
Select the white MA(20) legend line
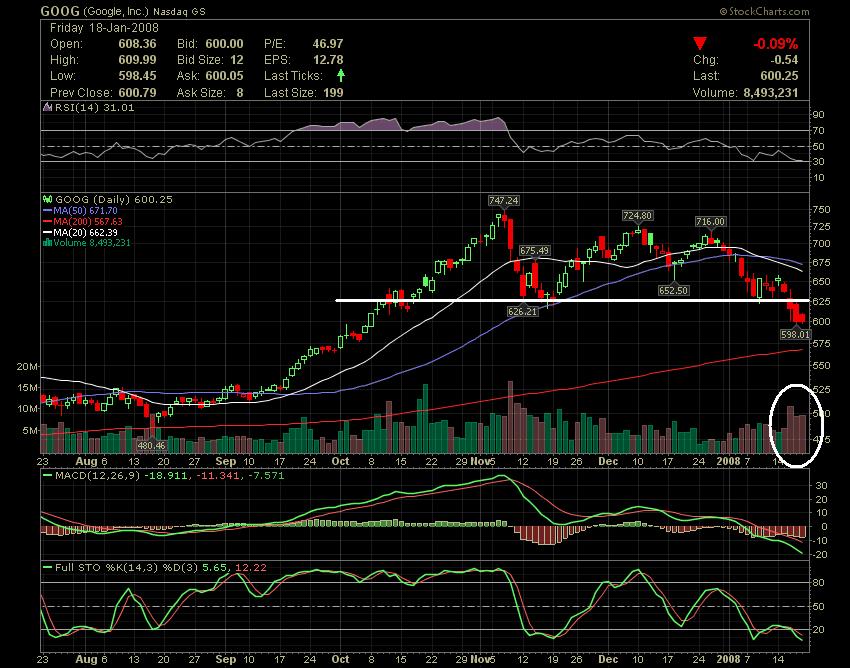click(x=47, y=232)
